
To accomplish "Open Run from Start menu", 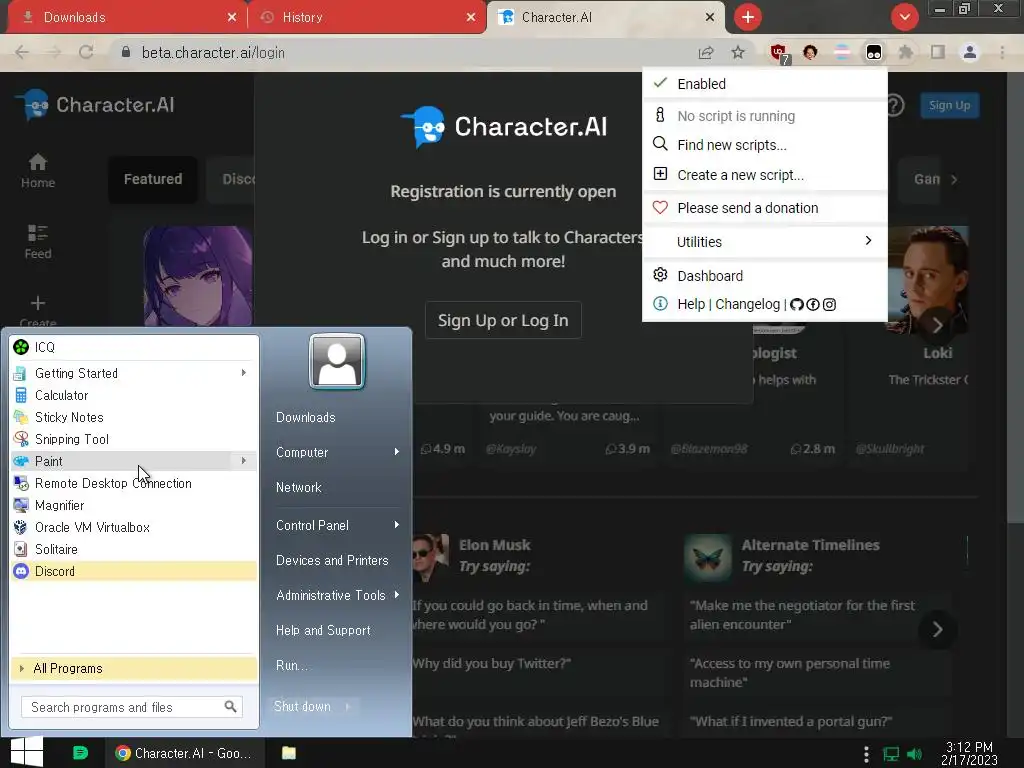I will [x=292, y=665].
